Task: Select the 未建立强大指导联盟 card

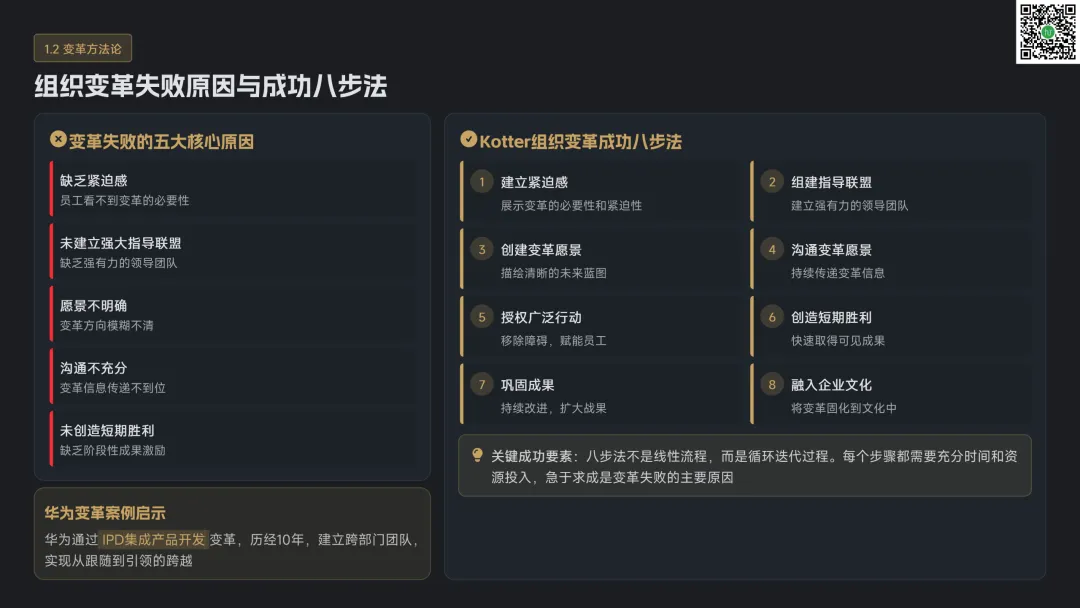Action: tap(233, 252)
